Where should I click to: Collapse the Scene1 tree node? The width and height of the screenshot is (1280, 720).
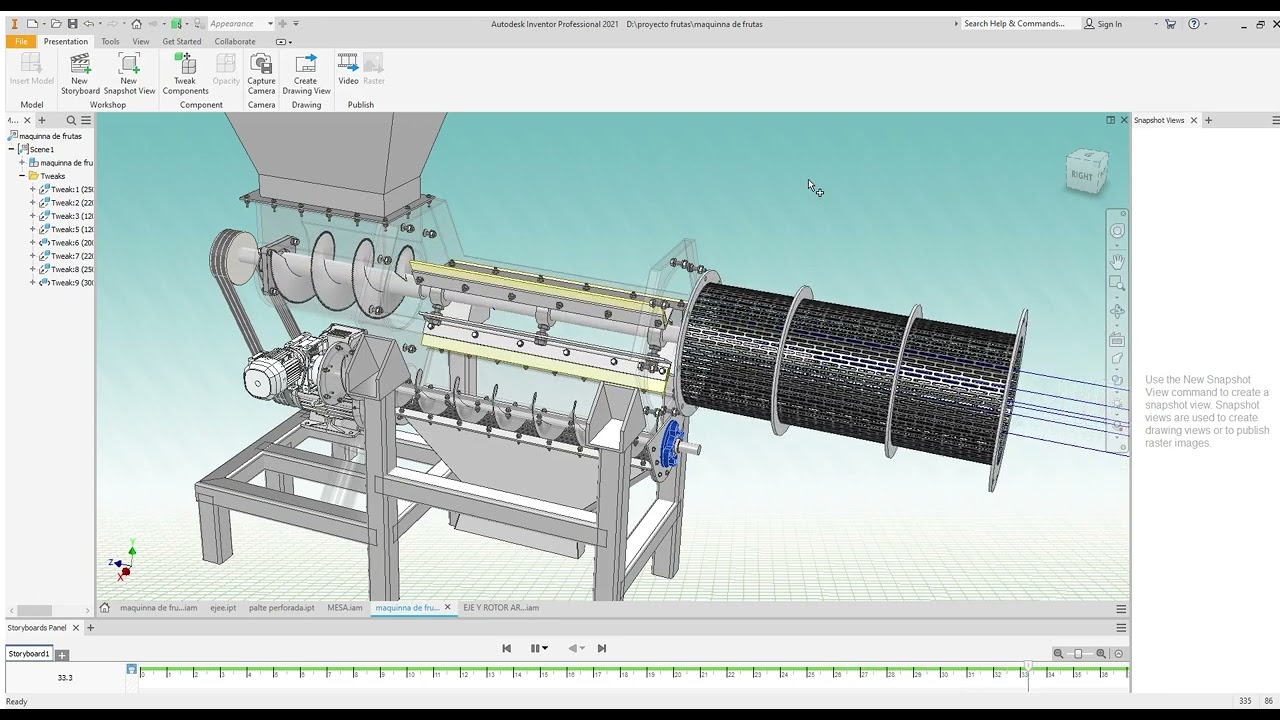point(12,149)
